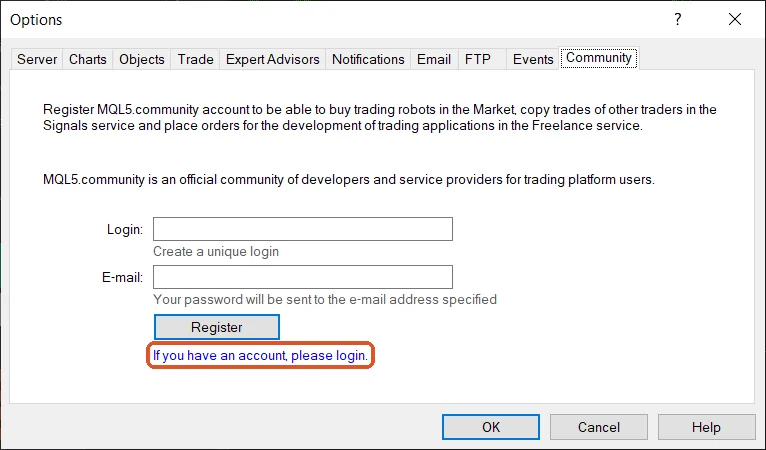Click the 'Create a unique login' hint text

click(x=216, y=251)
